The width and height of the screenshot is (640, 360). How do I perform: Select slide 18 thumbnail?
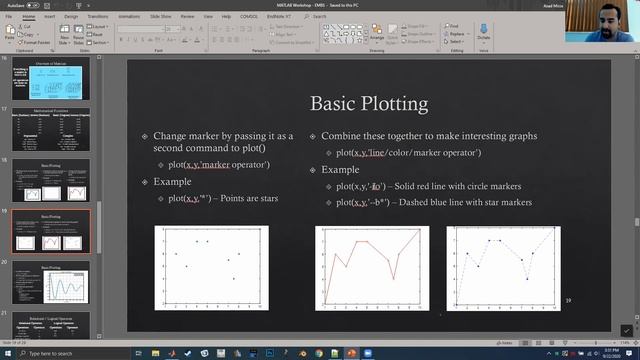(x=51, y=180)
